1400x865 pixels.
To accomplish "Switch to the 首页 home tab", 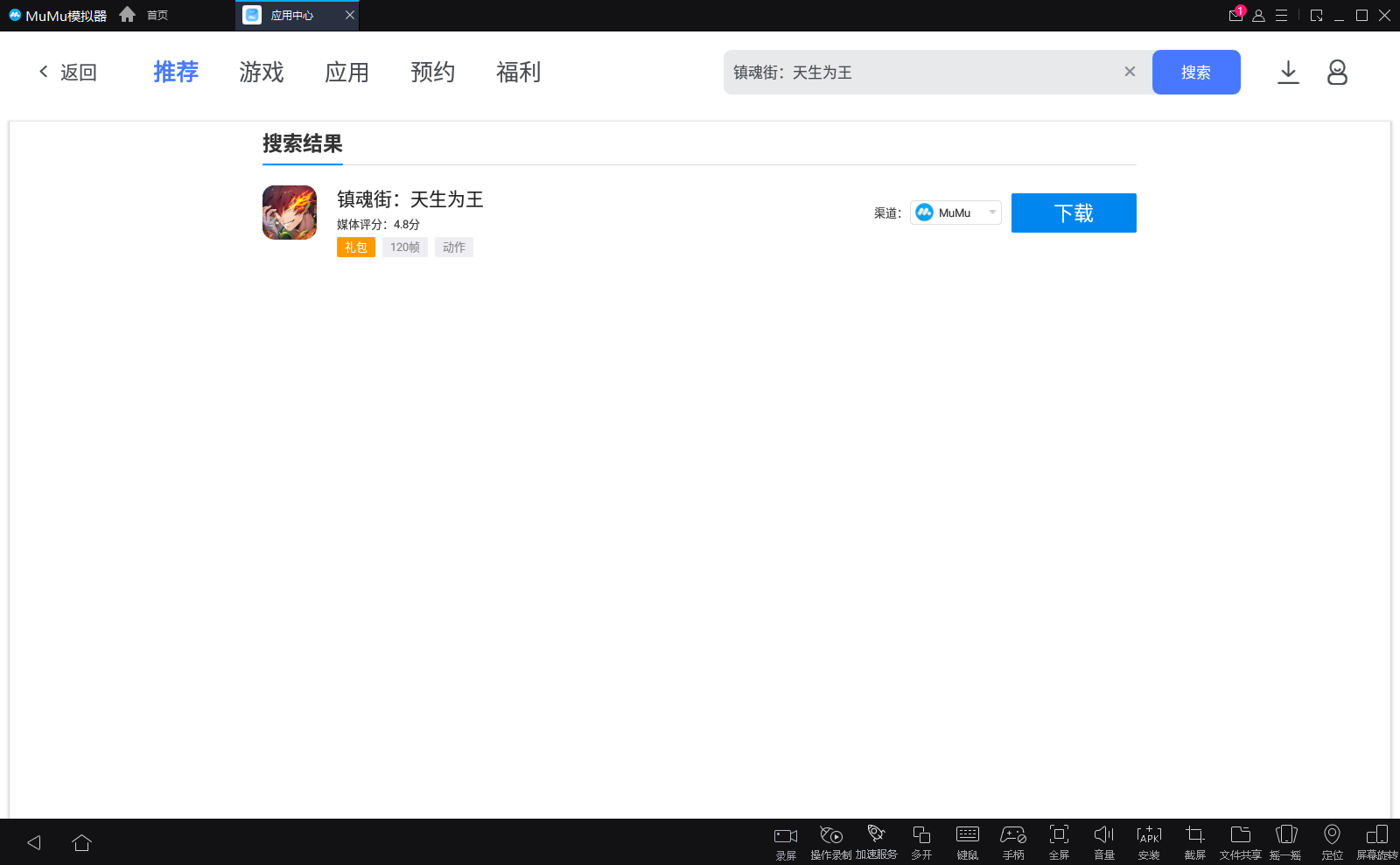I will 144,15.
